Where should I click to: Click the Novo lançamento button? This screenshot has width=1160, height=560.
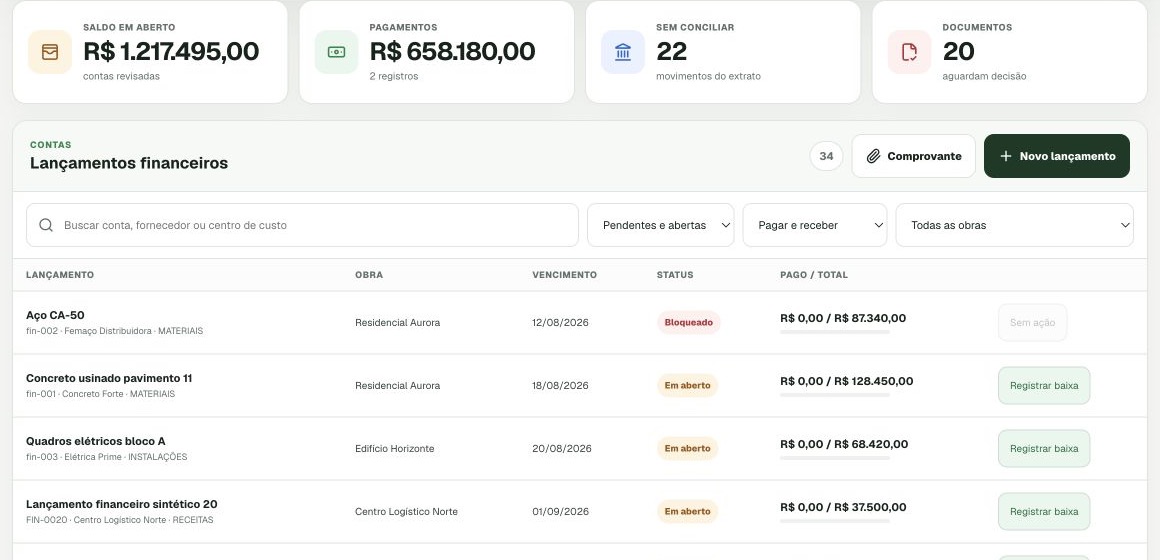point(1056,156)
